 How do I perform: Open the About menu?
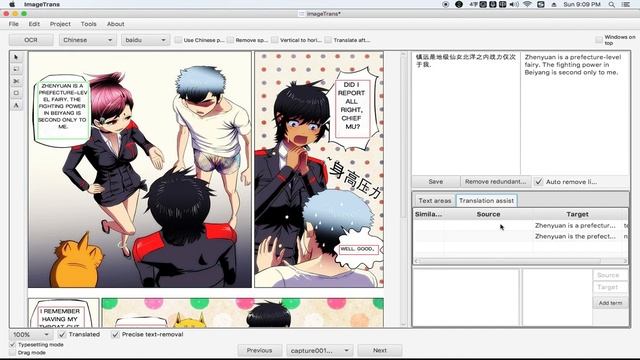[x=116, y=24]
